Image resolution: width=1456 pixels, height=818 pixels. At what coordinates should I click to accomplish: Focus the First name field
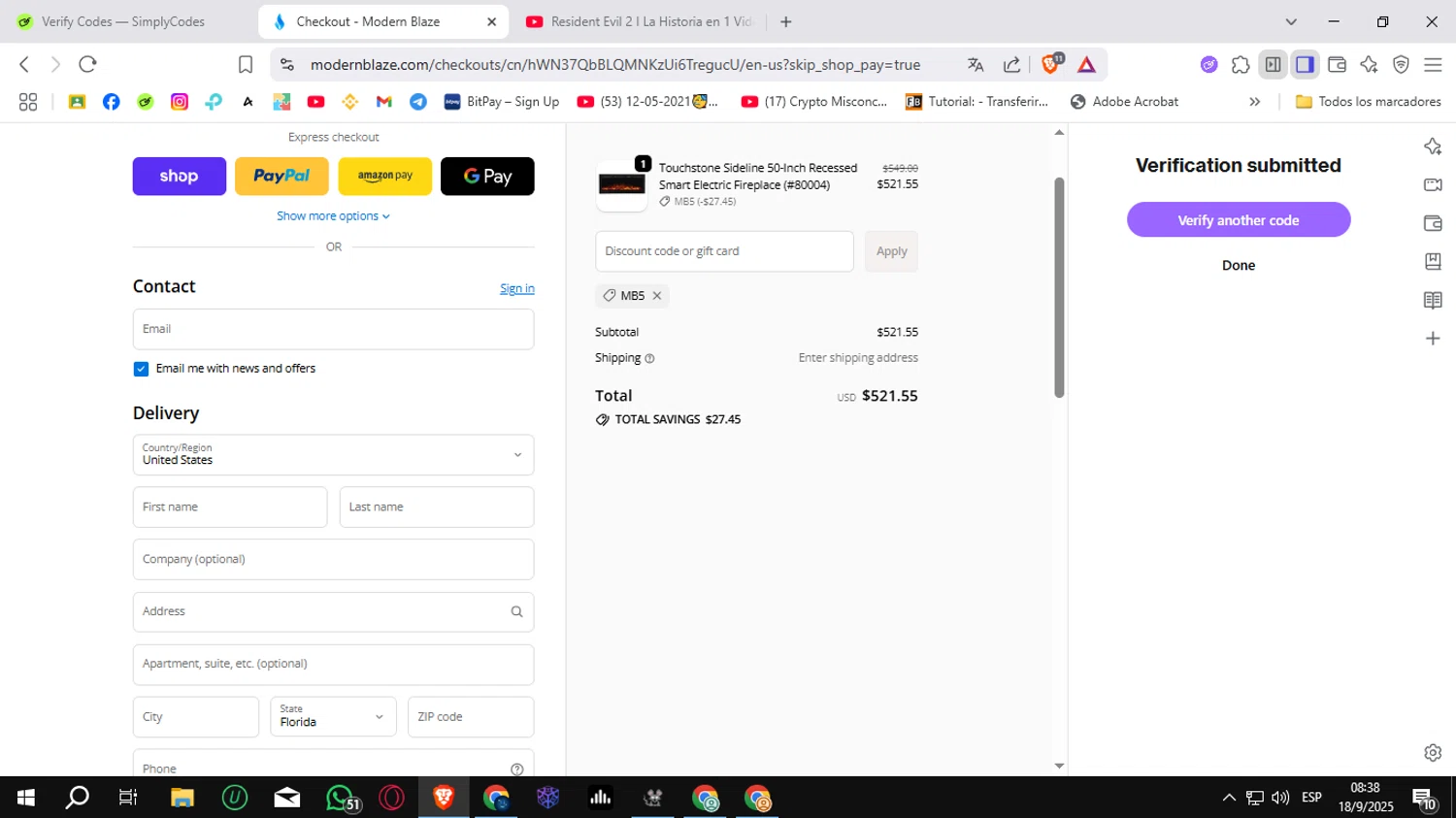click(230, 507)
